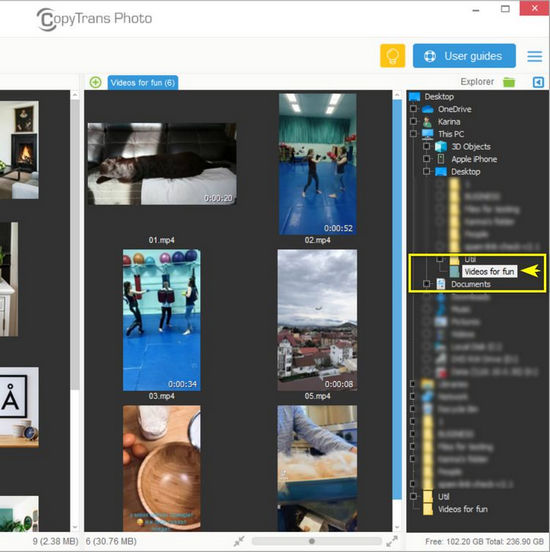Click the Documents folder icon
550x552 pixels.
[x=440, y=284]
